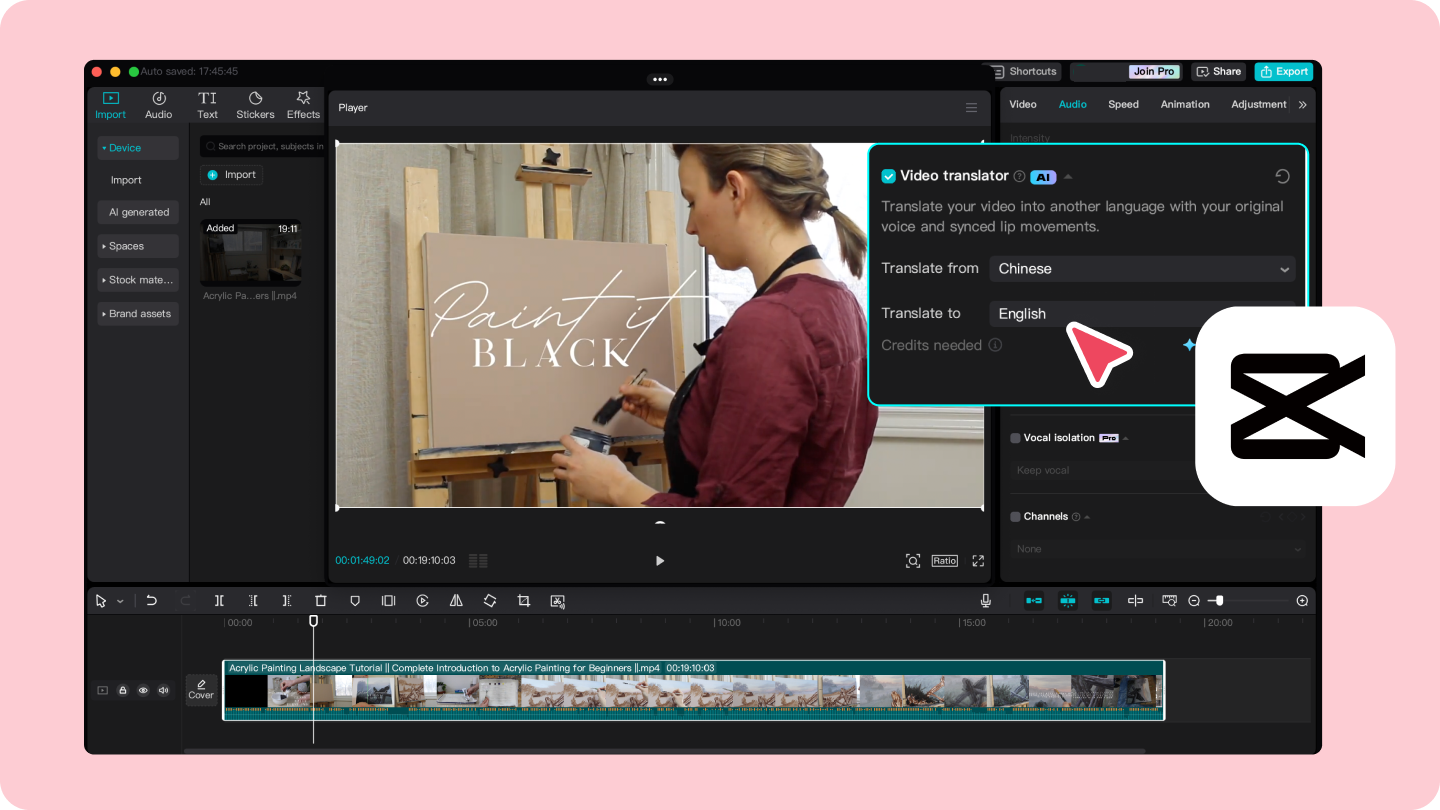The image size is (1440, 810).
Task: Reset the Video translator settings
Action: click(1283, 176)
